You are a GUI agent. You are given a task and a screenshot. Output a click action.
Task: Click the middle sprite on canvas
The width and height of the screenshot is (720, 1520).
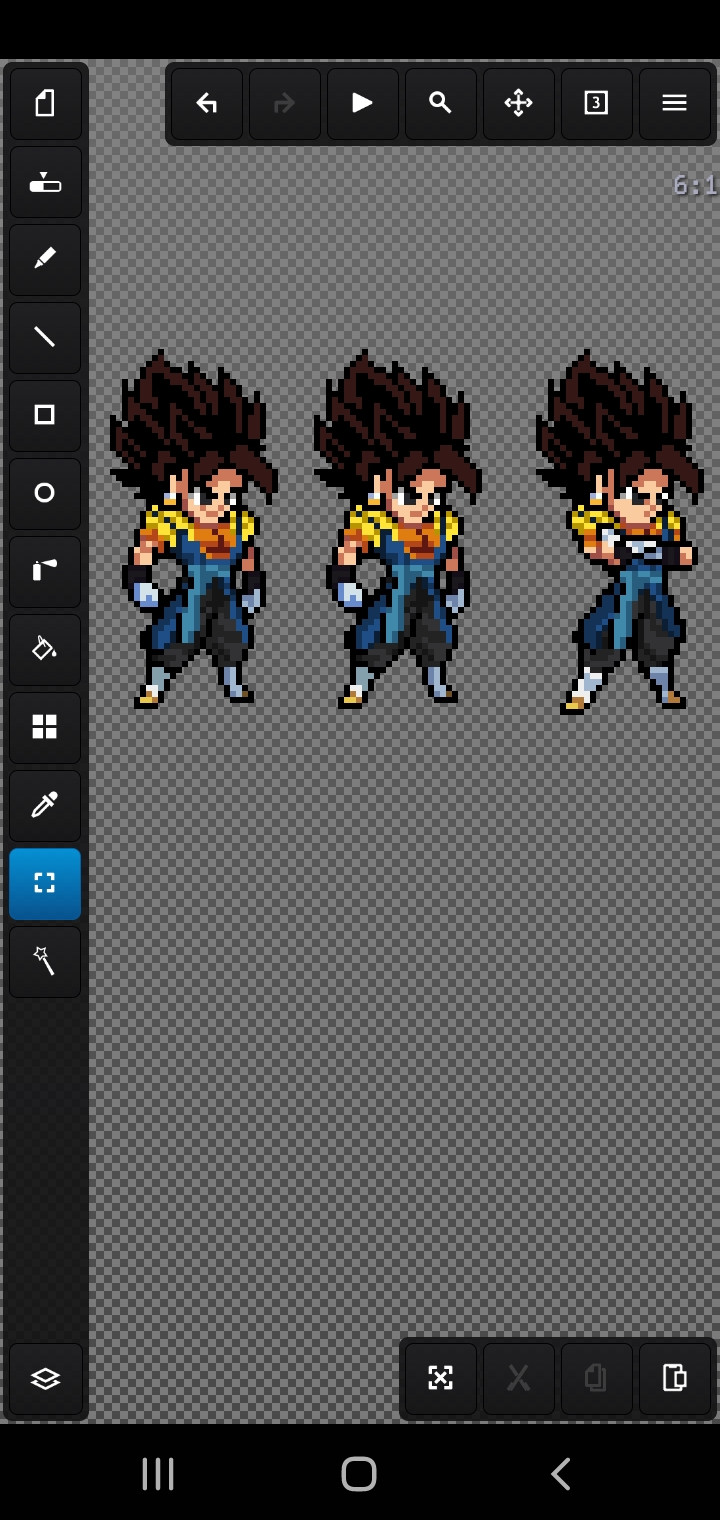tap(397, 530)
